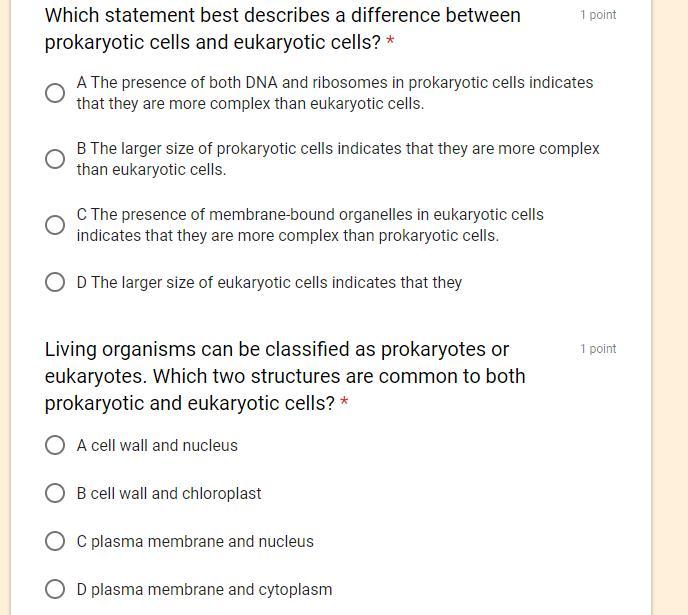
Task: Select radio C plasma membrane and nucleus
Action: click(x=55, y=541)
